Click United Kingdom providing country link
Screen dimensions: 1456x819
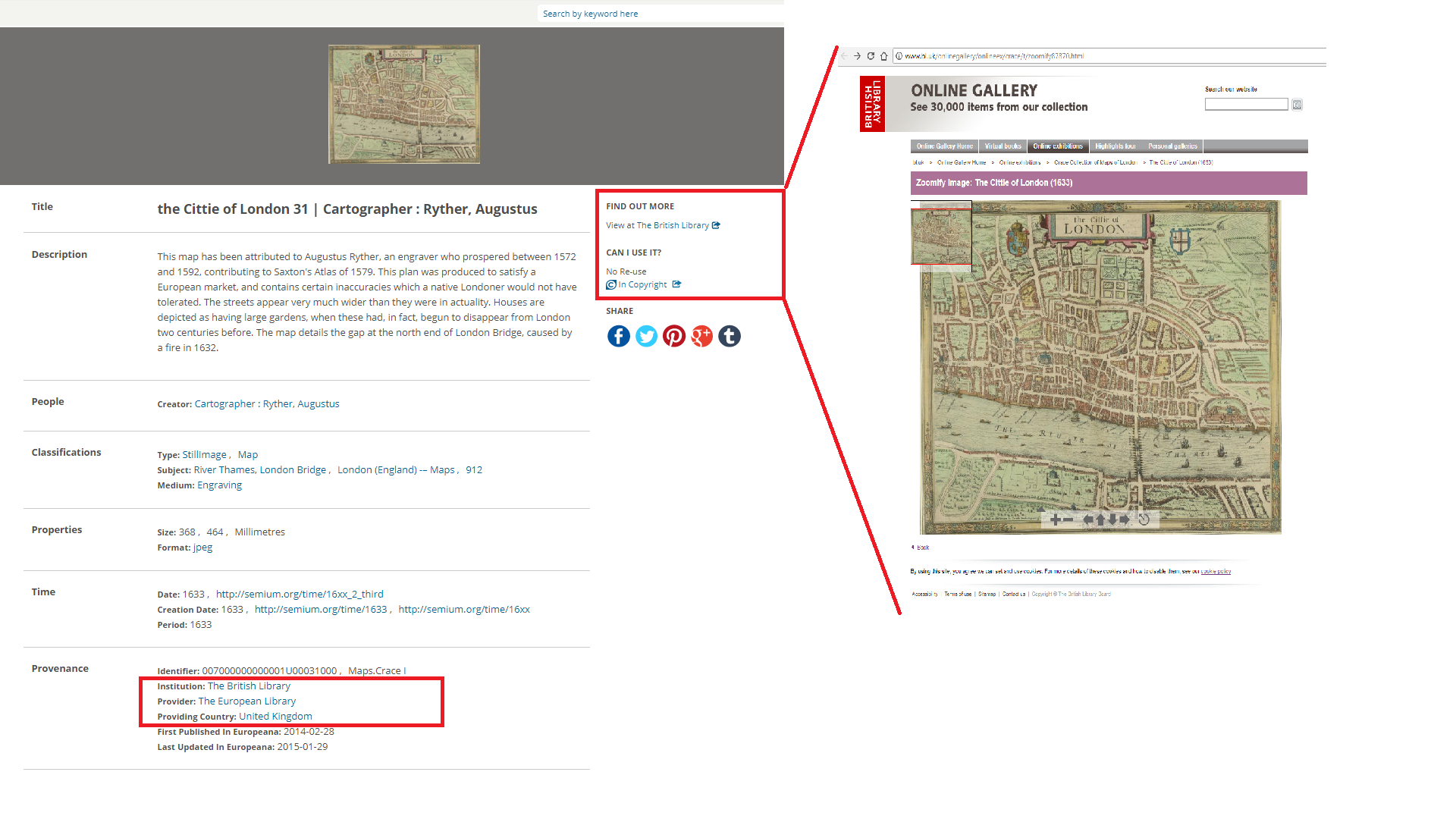pos(275,717)
